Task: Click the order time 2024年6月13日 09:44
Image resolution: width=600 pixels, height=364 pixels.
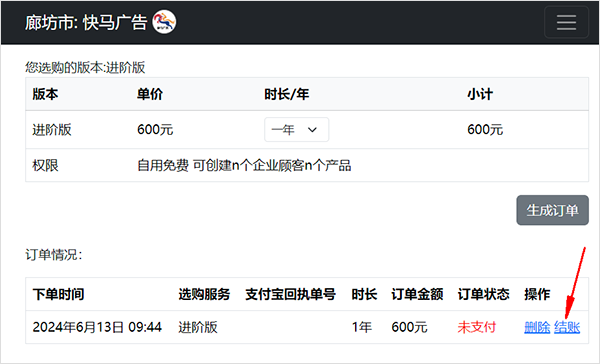Action: click(97, 327)
